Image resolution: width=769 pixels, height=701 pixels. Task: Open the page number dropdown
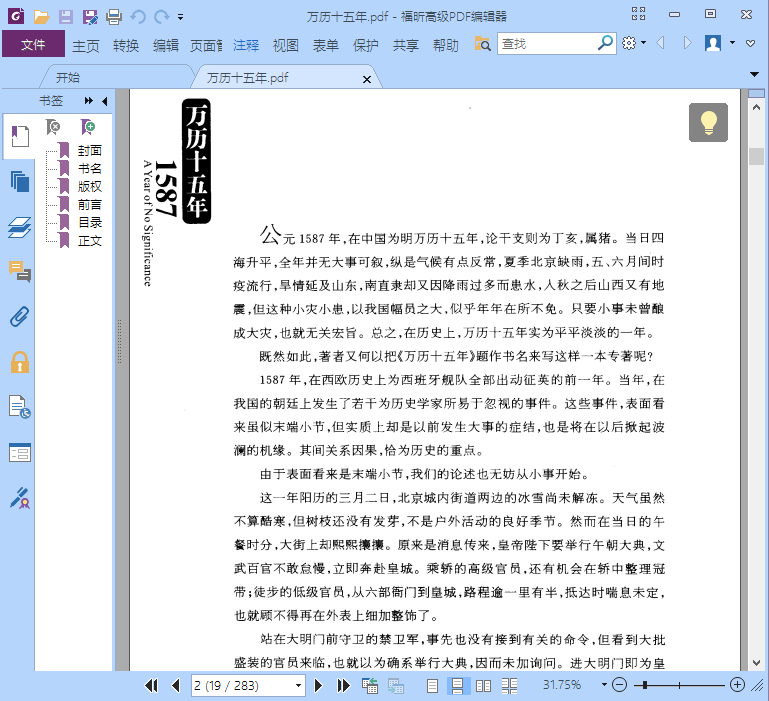point(298,685)
